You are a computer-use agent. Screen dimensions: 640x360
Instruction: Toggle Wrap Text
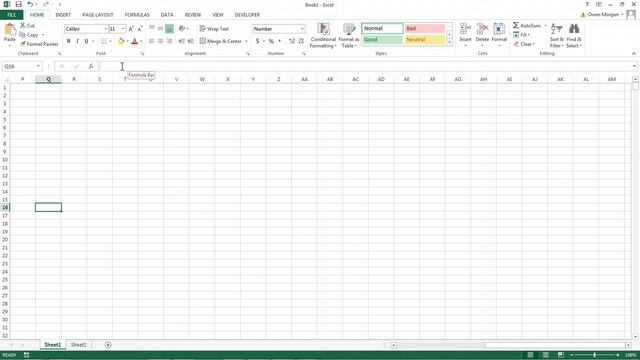pyautogui.click(x=214, y=29)
